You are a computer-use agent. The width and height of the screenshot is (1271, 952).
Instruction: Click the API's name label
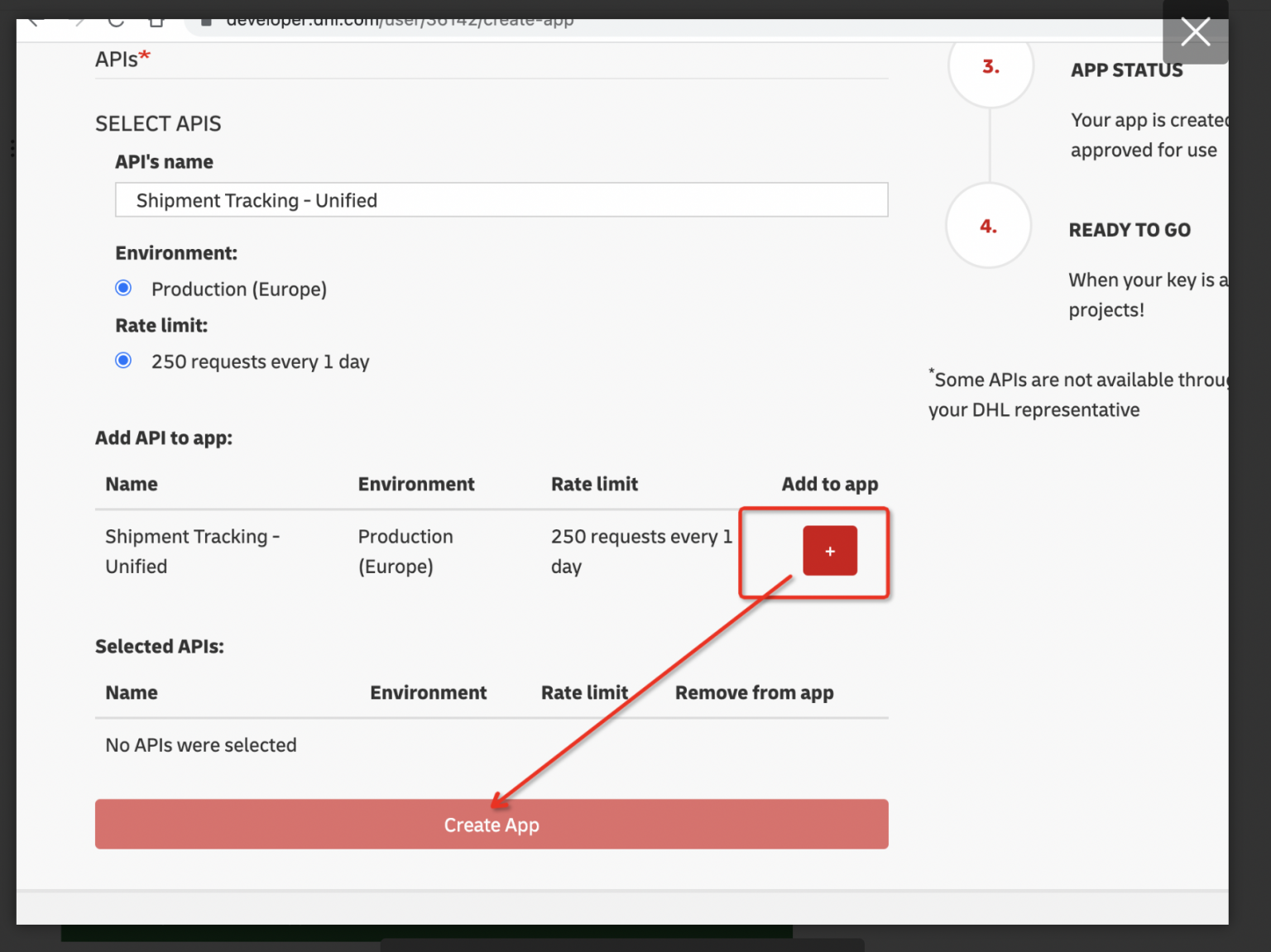(164, 162)
